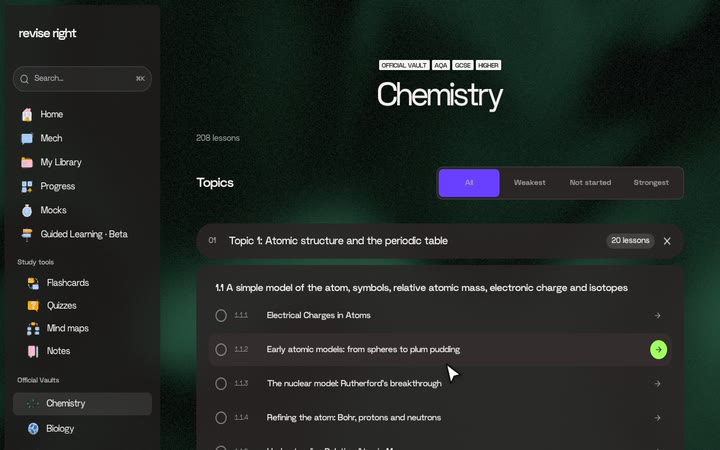Click the My Library folder icon
The width and height of the screenshot is (720, 450).
coord(27,162)
